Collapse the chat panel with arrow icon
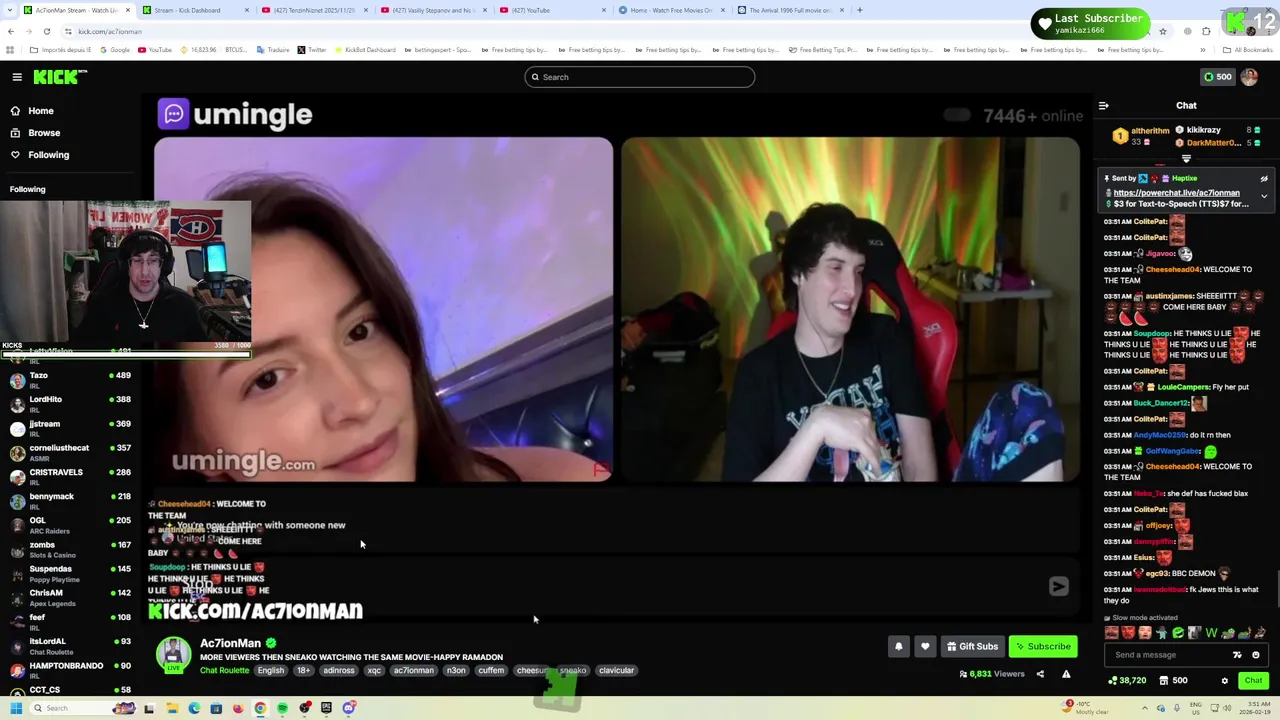The height and width of the screenshot is (720, 1280). click(1103, 105)
